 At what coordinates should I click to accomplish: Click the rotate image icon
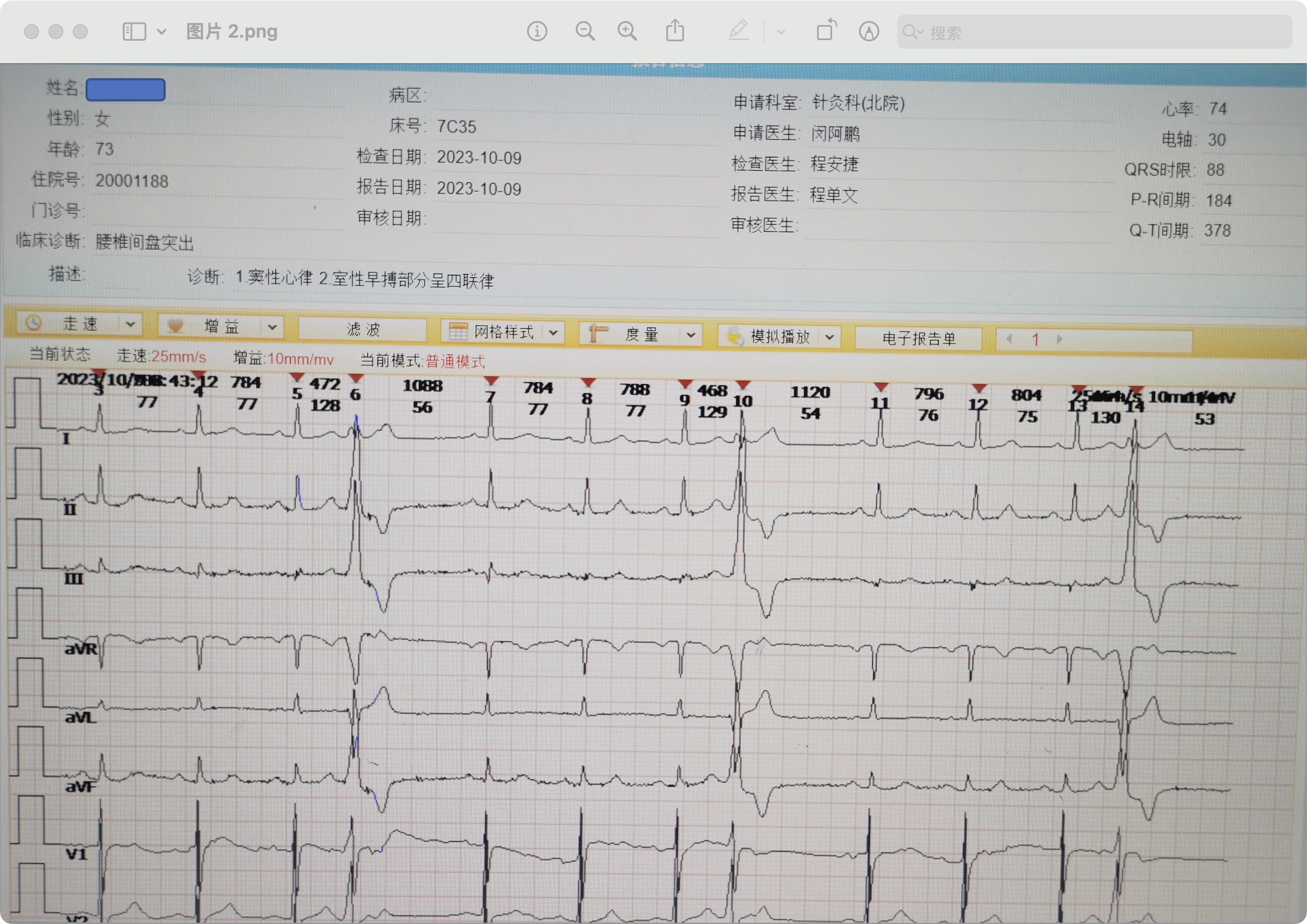[x=826, y=30]
